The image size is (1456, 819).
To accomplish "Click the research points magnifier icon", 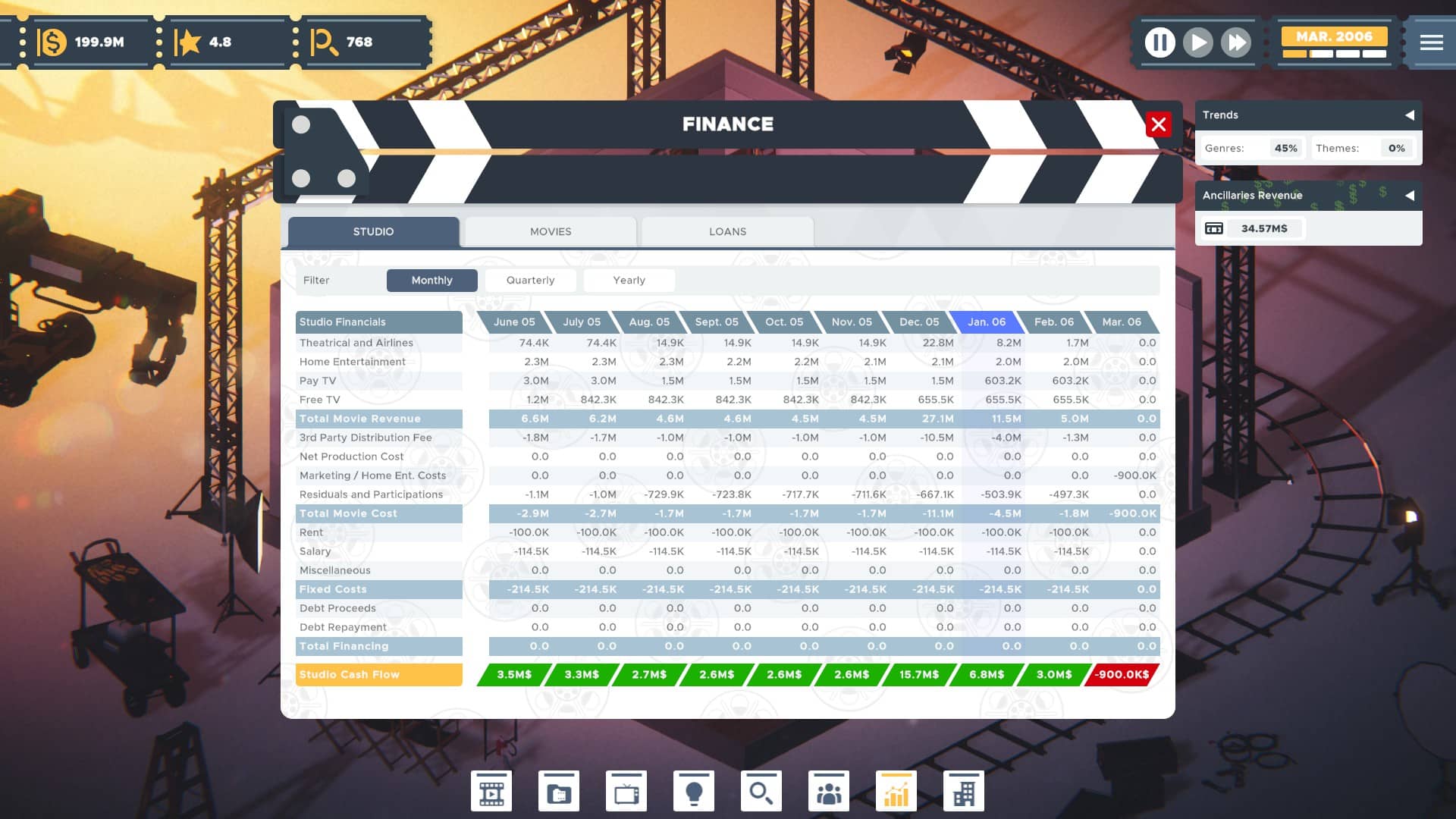I will tap(324, 42).
